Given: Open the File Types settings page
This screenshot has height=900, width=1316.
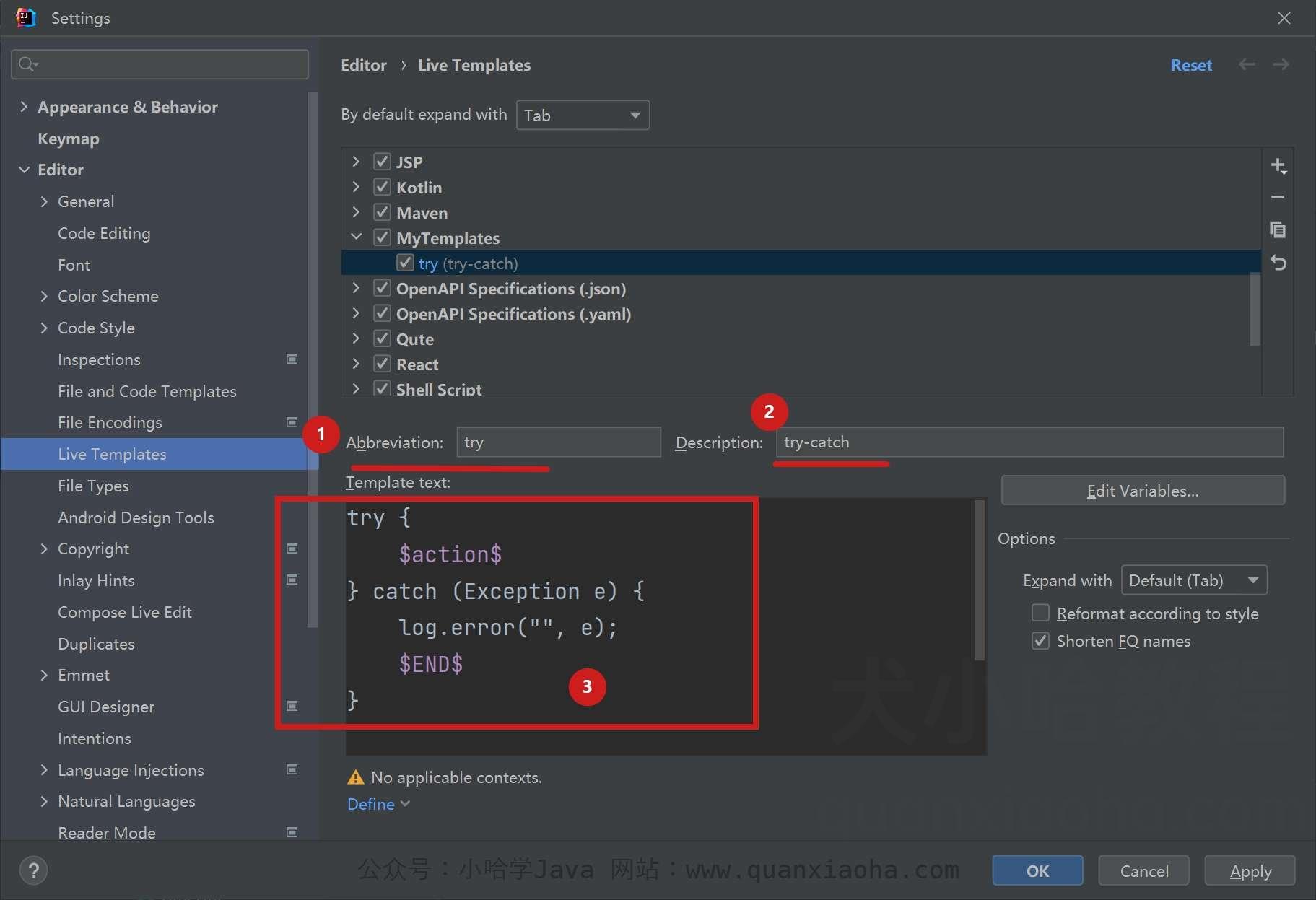Looking at the screenshot, I should coord(93,486).
